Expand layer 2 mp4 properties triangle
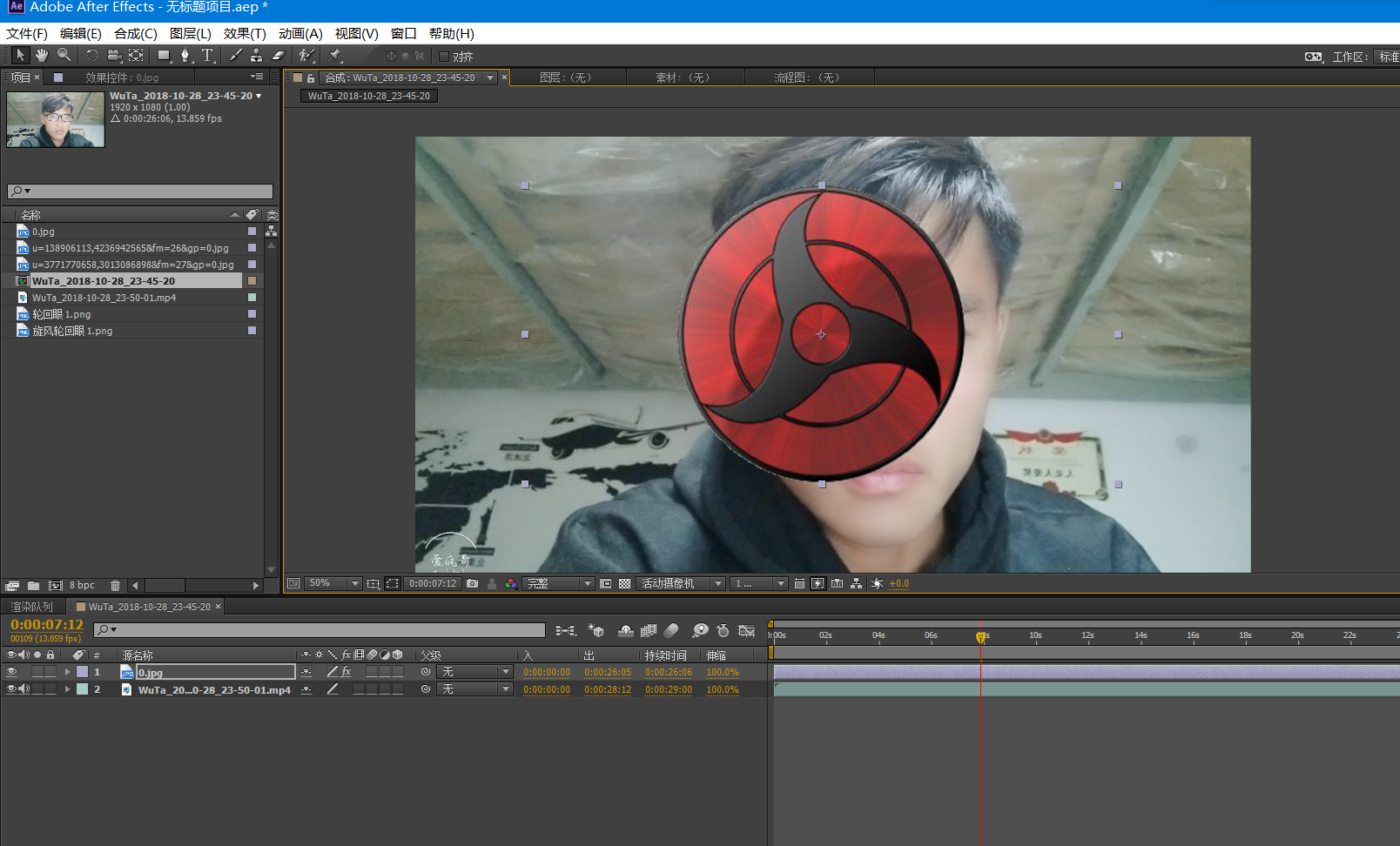 pos(67,688)
